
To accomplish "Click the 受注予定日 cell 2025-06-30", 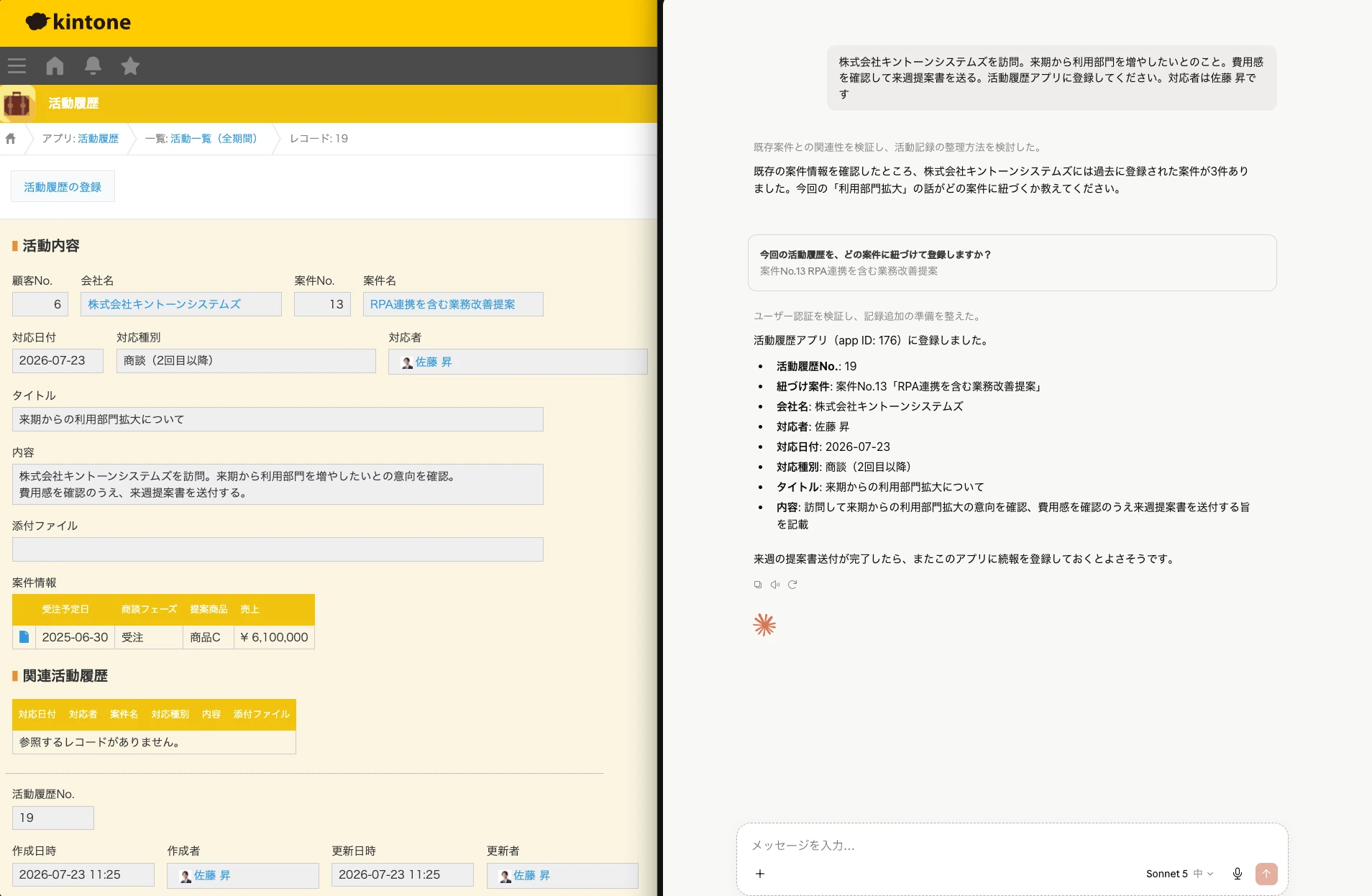I will pyautogui.click(x=75, y=637).
